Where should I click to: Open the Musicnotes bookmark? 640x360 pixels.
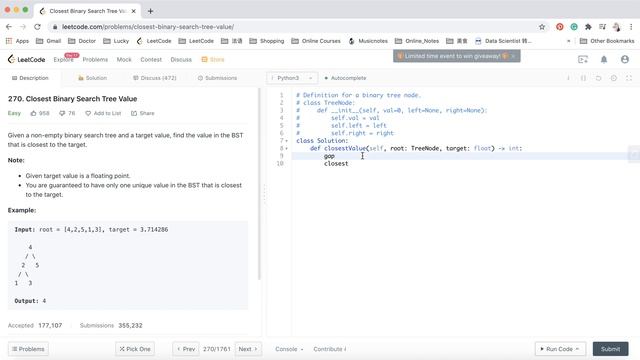click(x=368, y=41)
